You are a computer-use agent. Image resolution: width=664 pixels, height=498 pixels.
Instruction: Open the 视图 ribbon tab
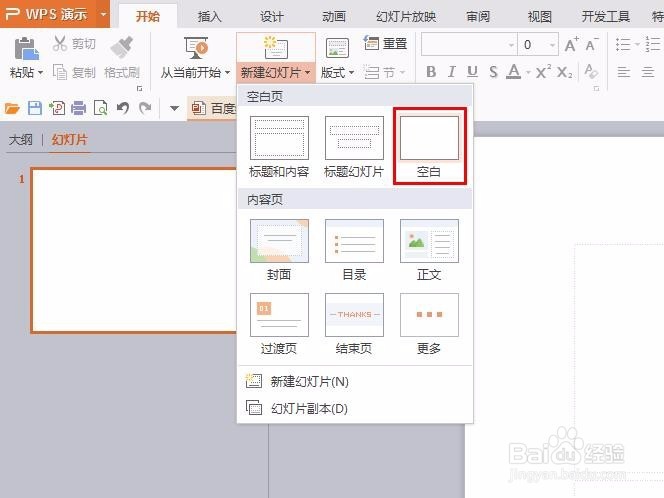(x=540, y=17)
